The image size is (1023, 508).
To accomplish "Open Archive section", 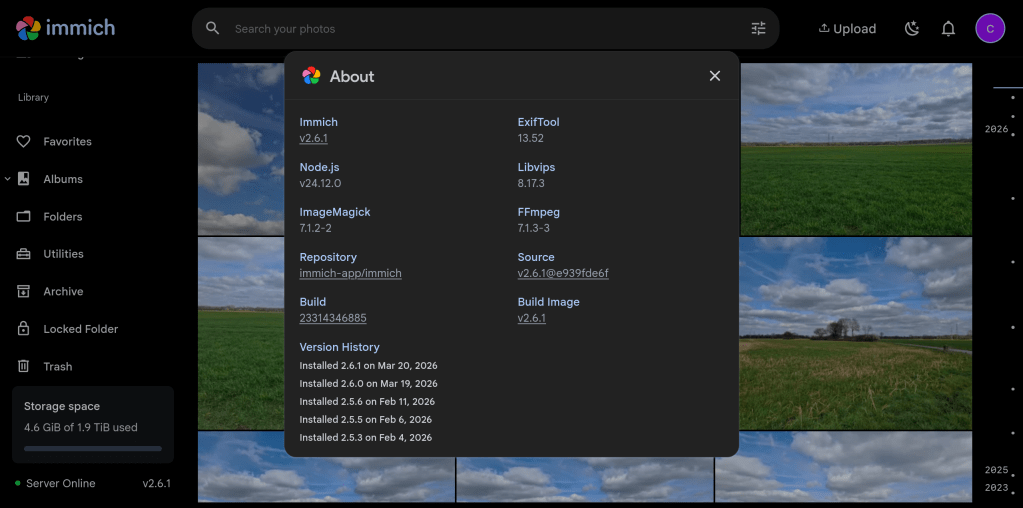I will tap(63, 292).
